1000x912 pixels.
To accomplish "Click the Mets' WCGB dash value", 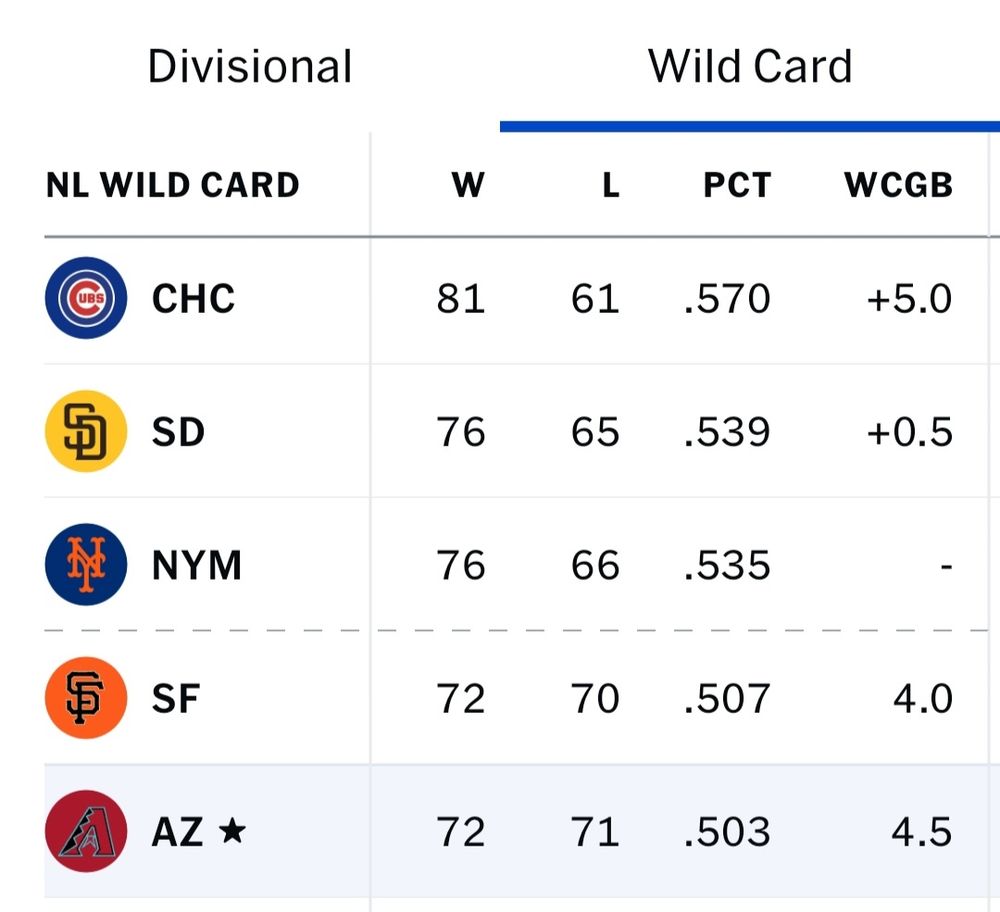I will coord(944,564).
